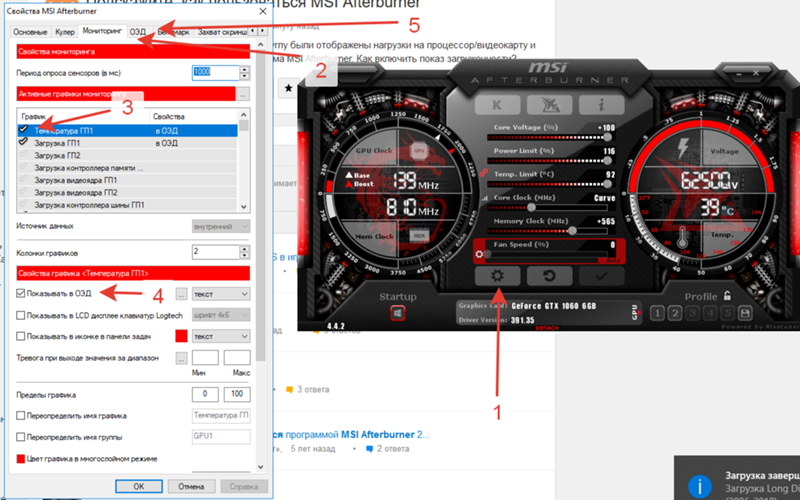This screenshot has height=500, width=800.
Task: Toggle Показывать в ОЭД checkbox
Action: (20, 293)
